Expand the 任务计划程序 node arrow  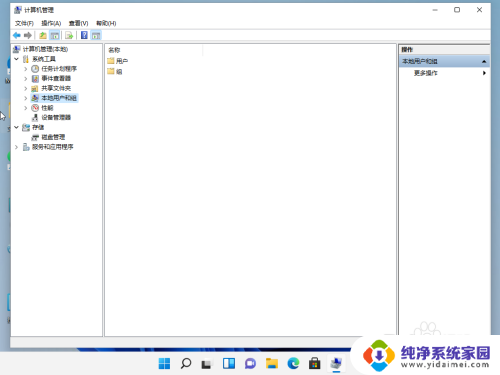pos(26,69)
